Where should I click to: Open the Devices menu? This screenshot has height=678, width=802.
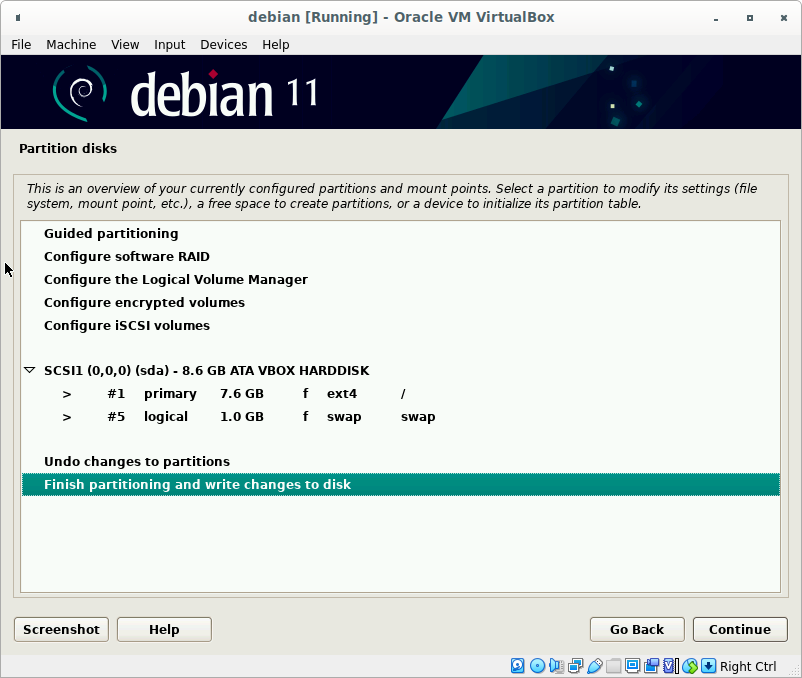click(x=223, y=44)
